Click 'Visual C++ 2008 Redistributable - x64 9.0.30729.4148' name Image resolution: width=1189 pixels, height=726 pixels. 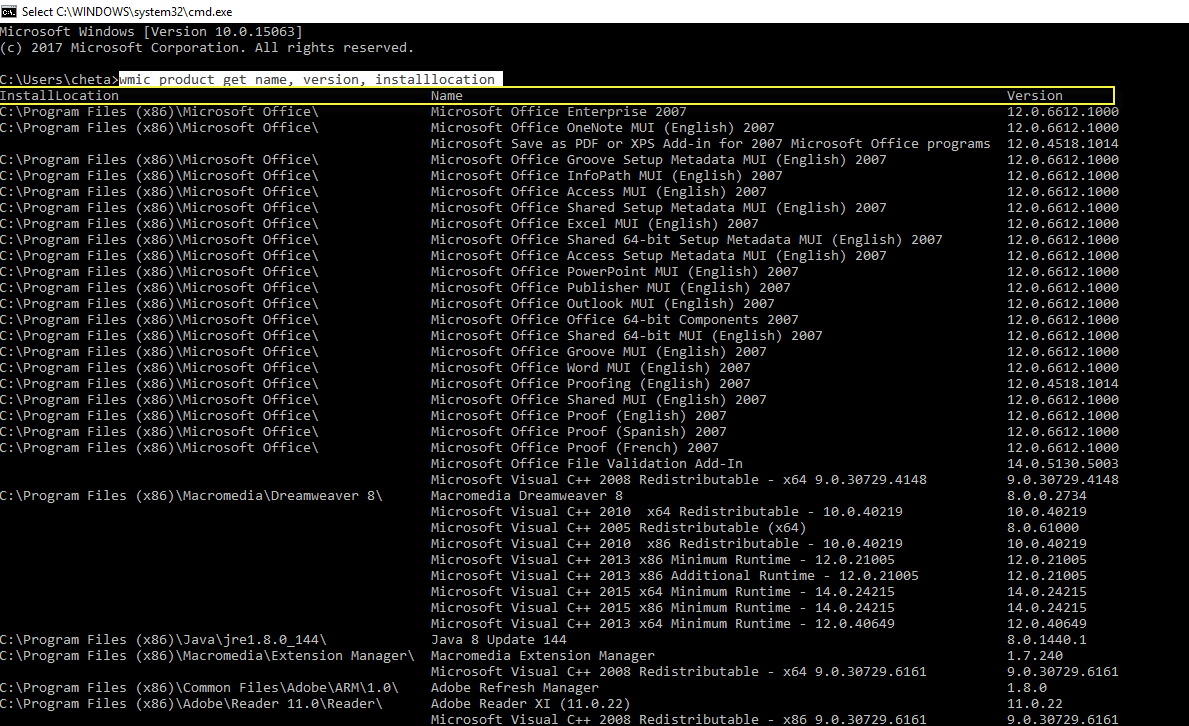[679, 478]
